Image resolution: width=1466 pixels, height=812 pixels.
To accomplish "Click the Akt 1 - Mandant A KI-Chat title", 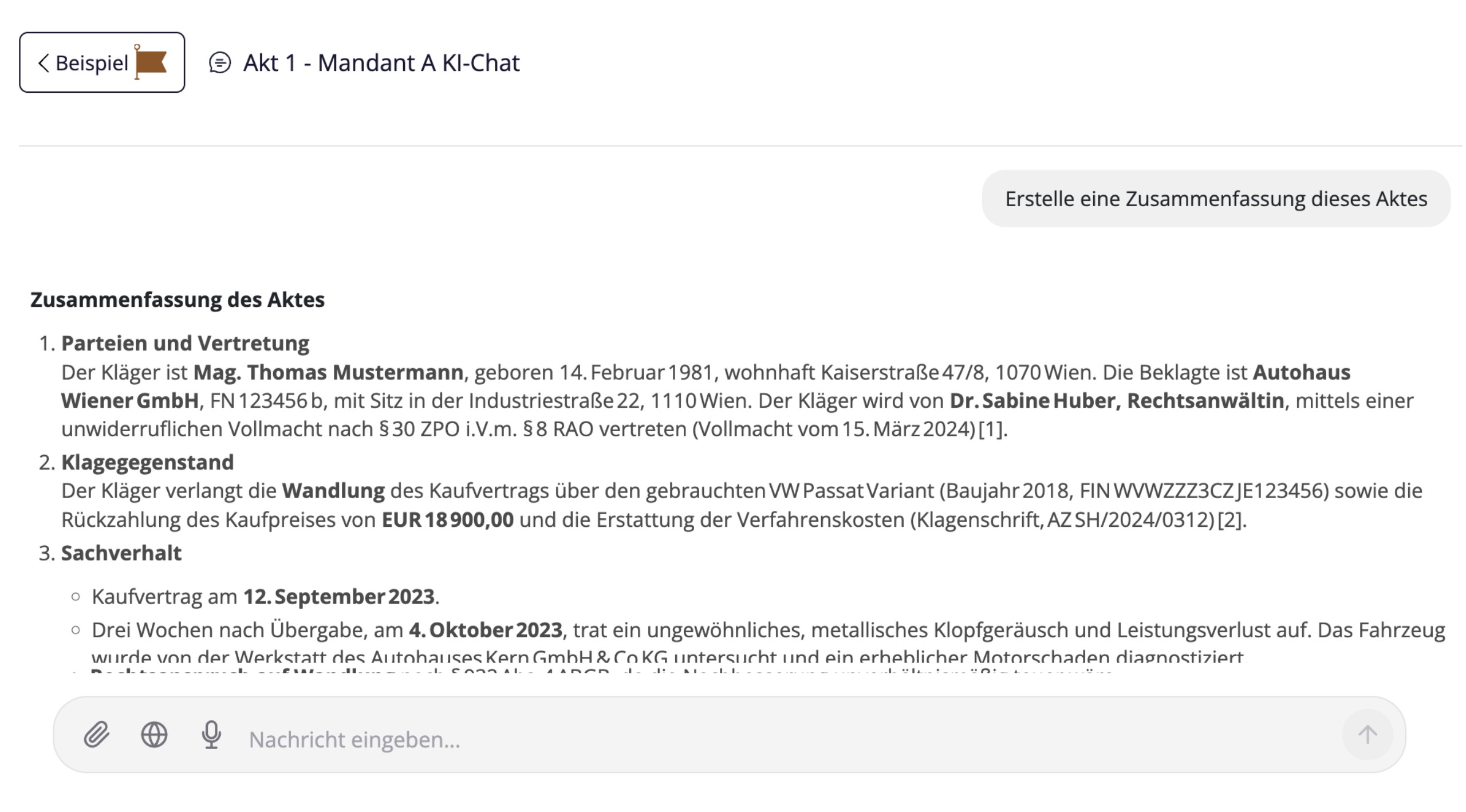I will coord(381,62).
